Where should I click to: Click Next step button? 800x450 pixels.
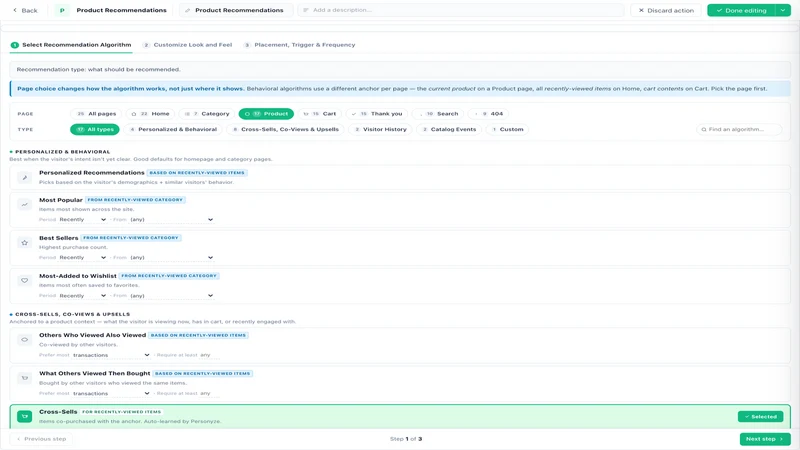pos(765,439)
